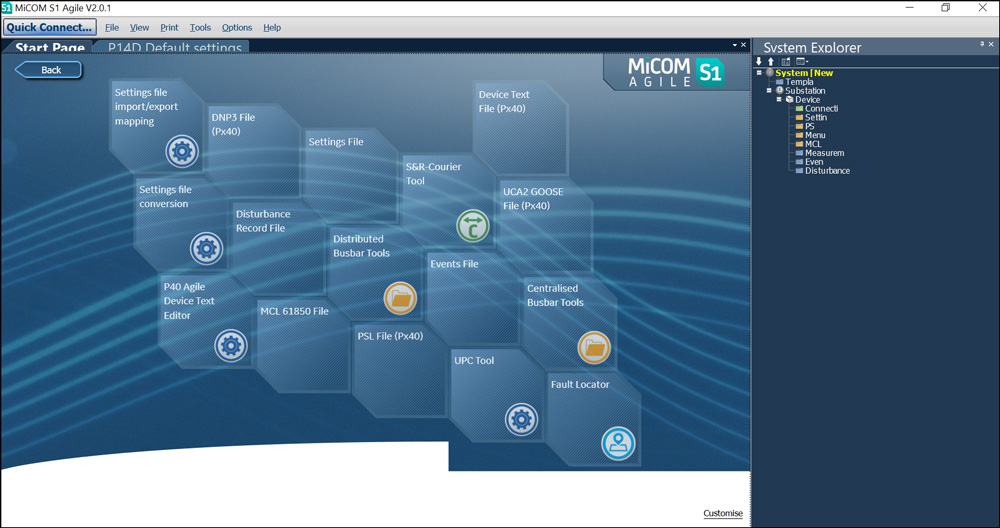
Task: Click the properties grid icon in System Explorer toolbar
Action: [x=786, y=61]
